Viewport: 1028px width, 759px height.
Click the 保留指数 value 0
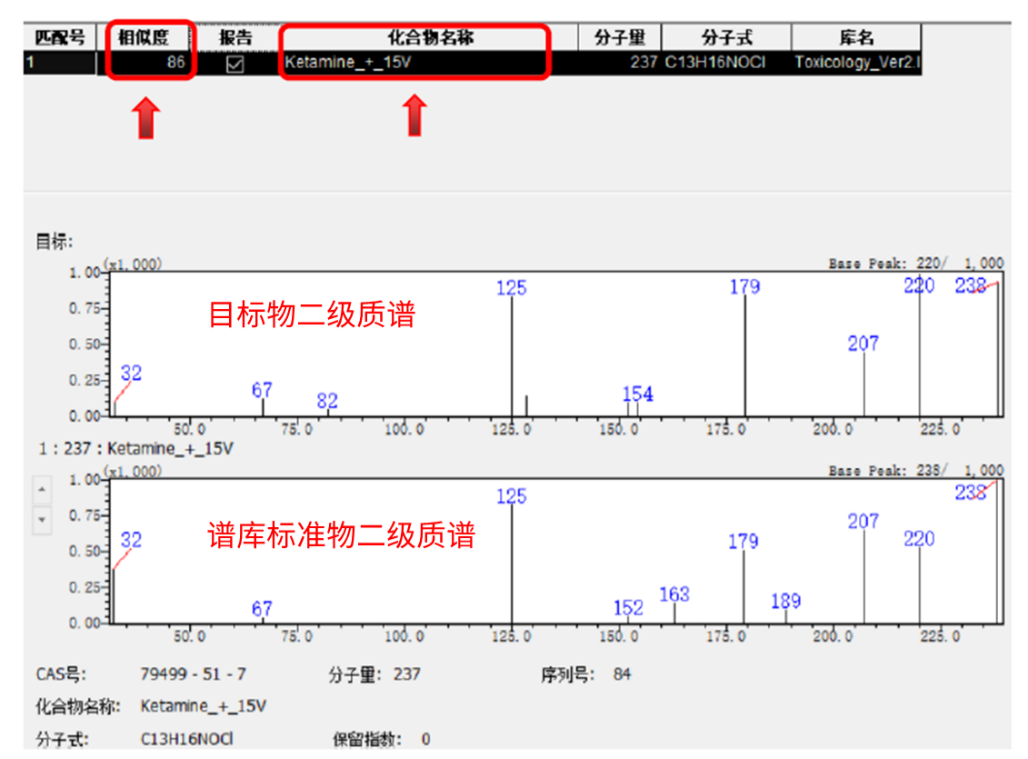pyautogui.click(x=425, y=739)
